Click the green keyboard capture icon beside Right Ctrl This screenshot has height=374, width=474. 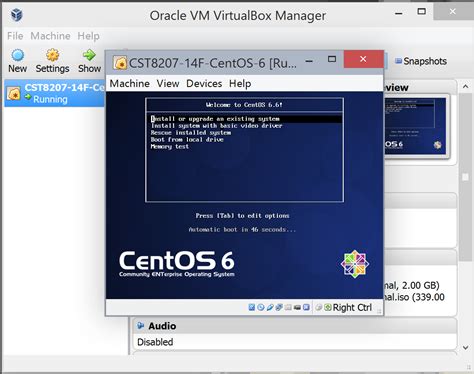coord(328,307)
